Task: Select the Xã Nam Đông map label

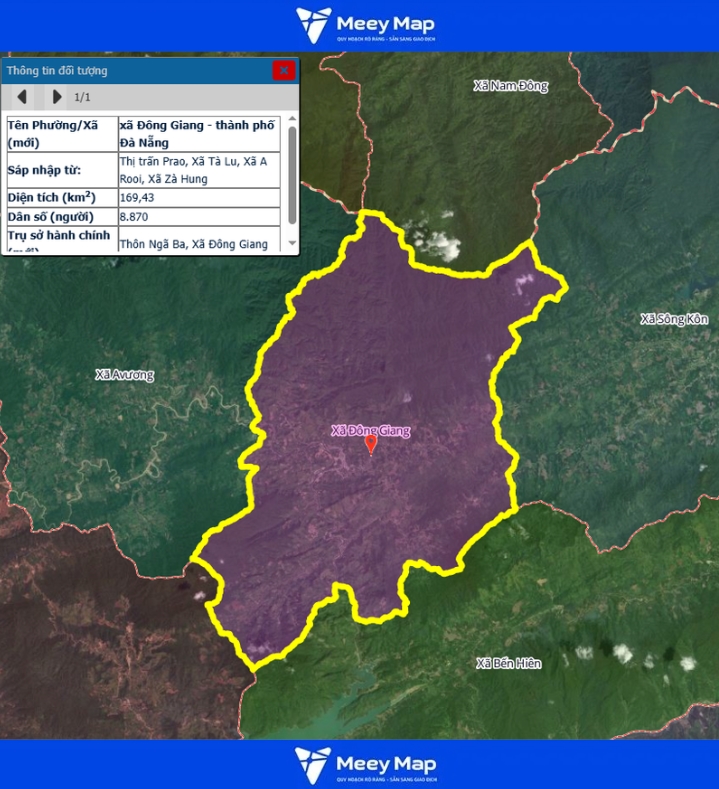Action: (510, 86)
